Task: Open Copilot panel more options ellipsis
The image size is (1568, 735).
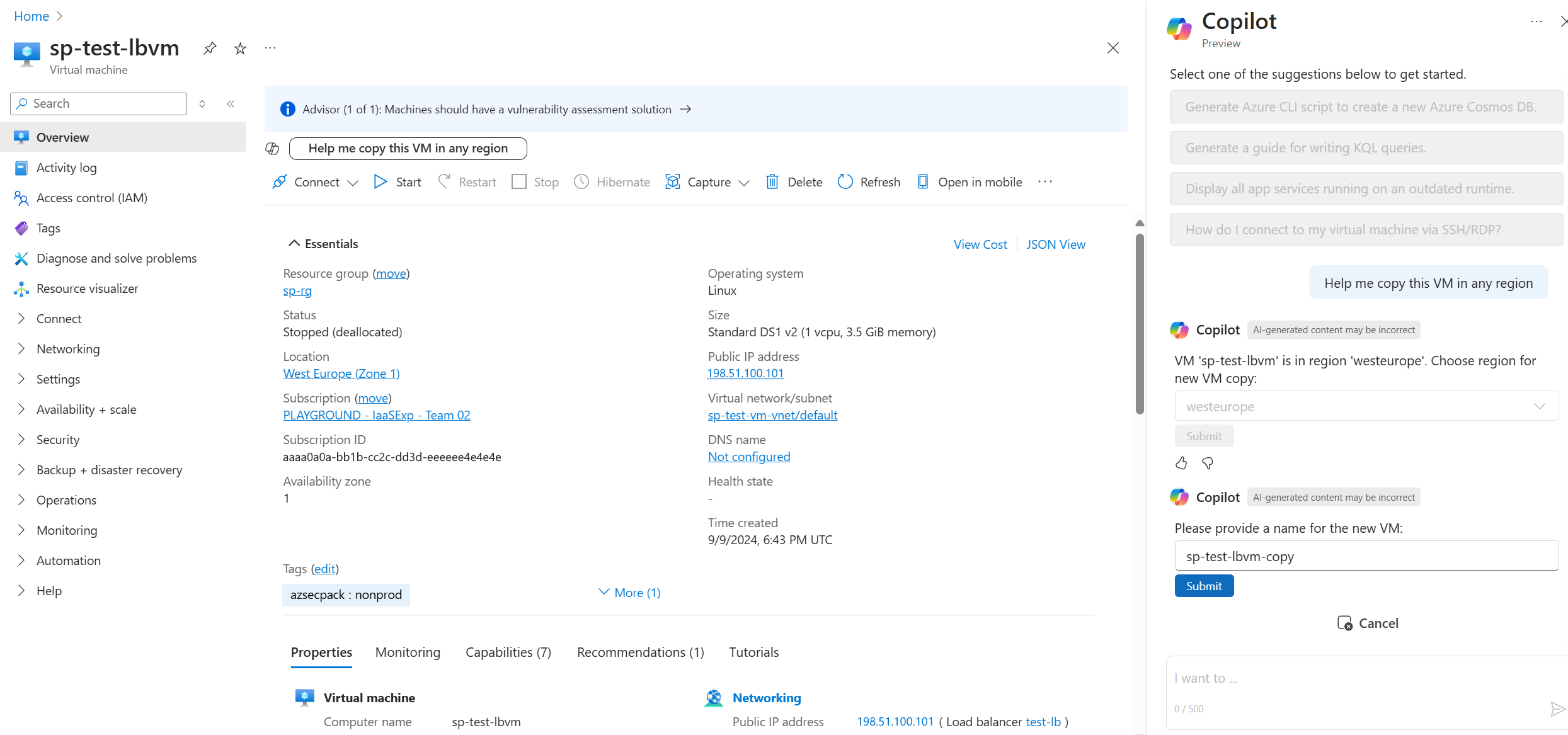Action: [x=1537, y=21]
